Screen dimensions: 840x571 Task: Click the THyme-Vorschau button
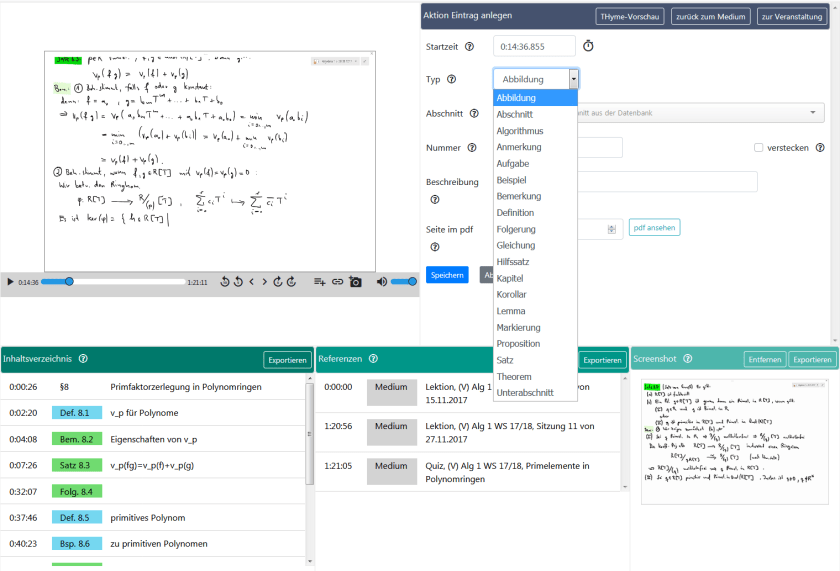click(630, 17)
